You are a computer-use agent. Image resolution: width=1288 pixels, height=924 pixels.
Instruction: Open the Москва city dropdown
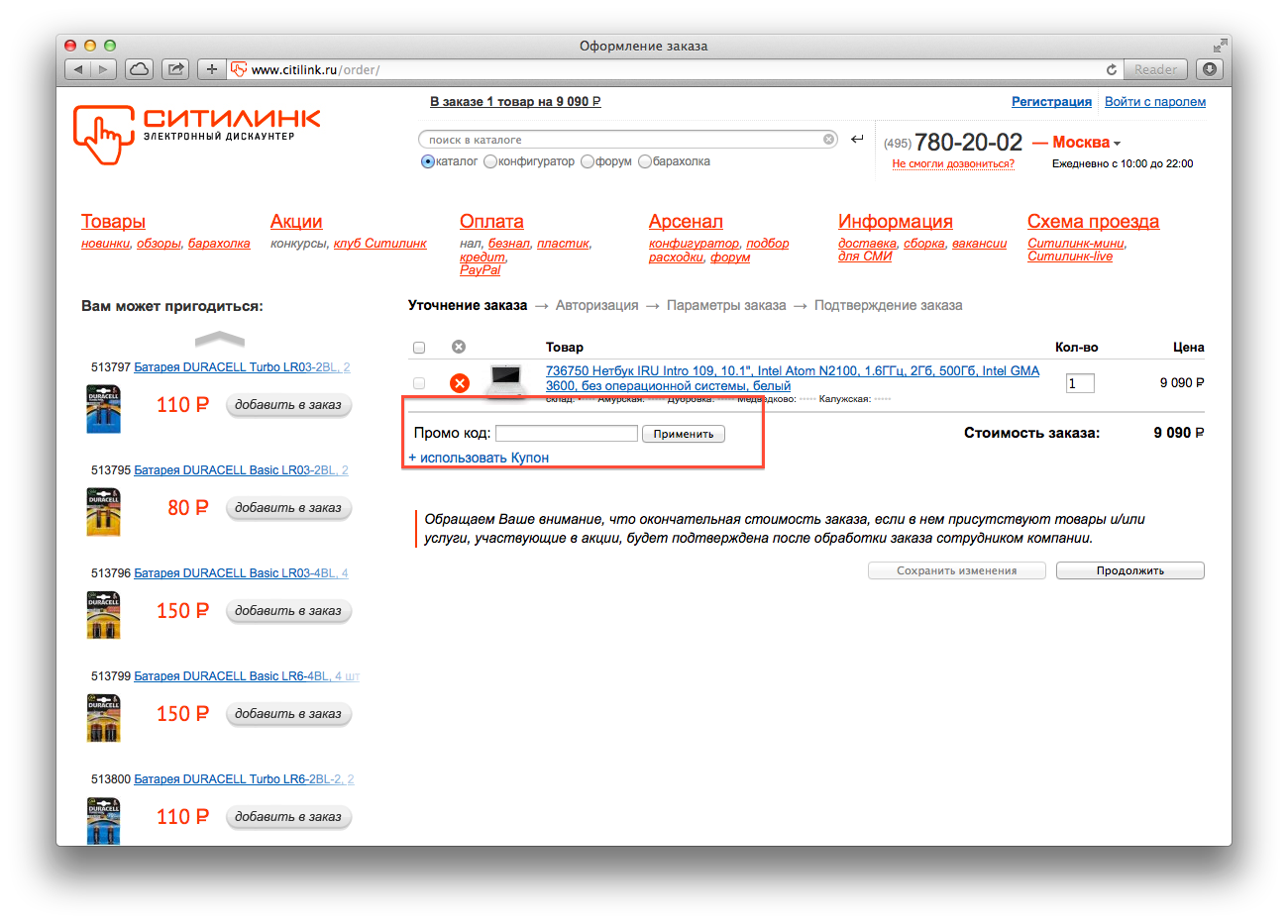point(1086,143)
